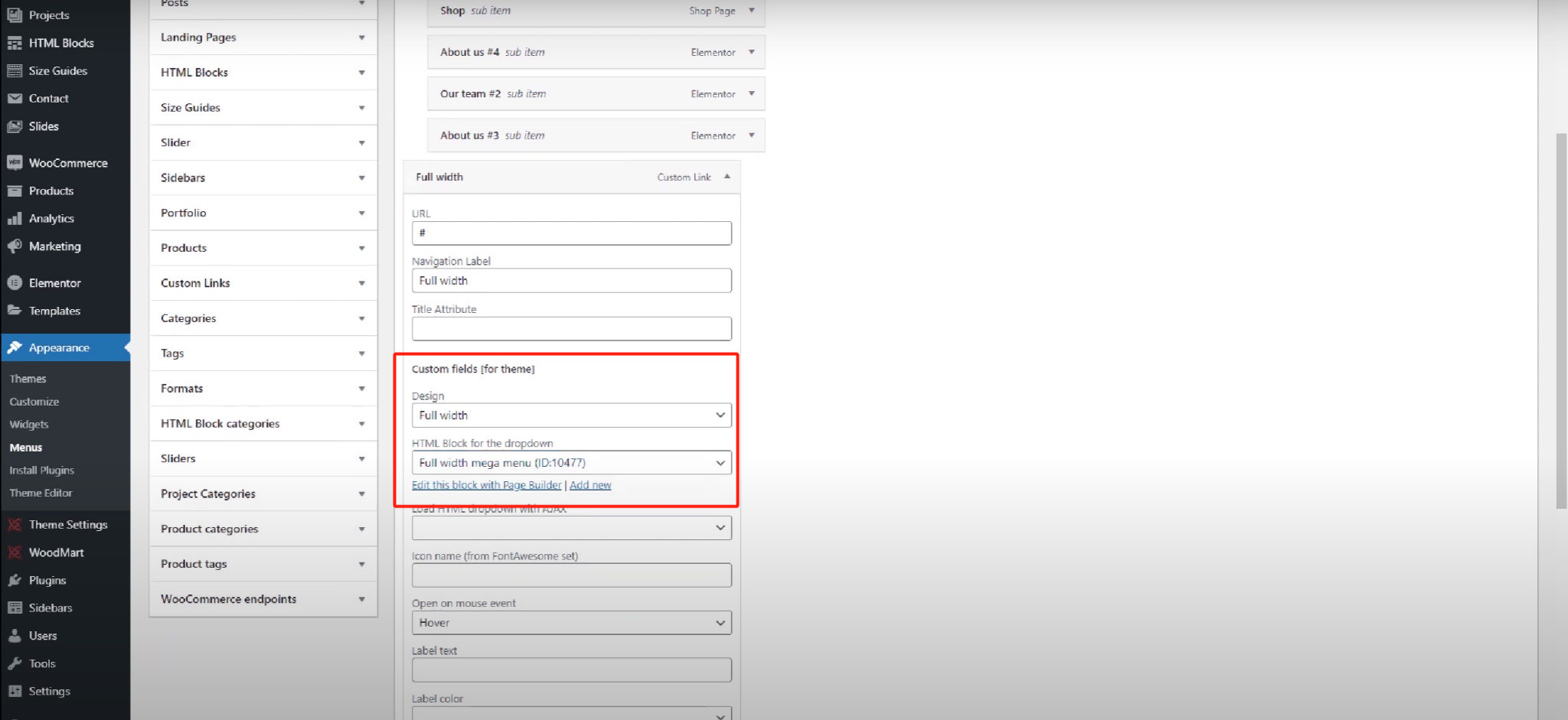Open the Design dropdown
Screen dimensions: 1568x720
pyautogui.click(x=571, y=415)
